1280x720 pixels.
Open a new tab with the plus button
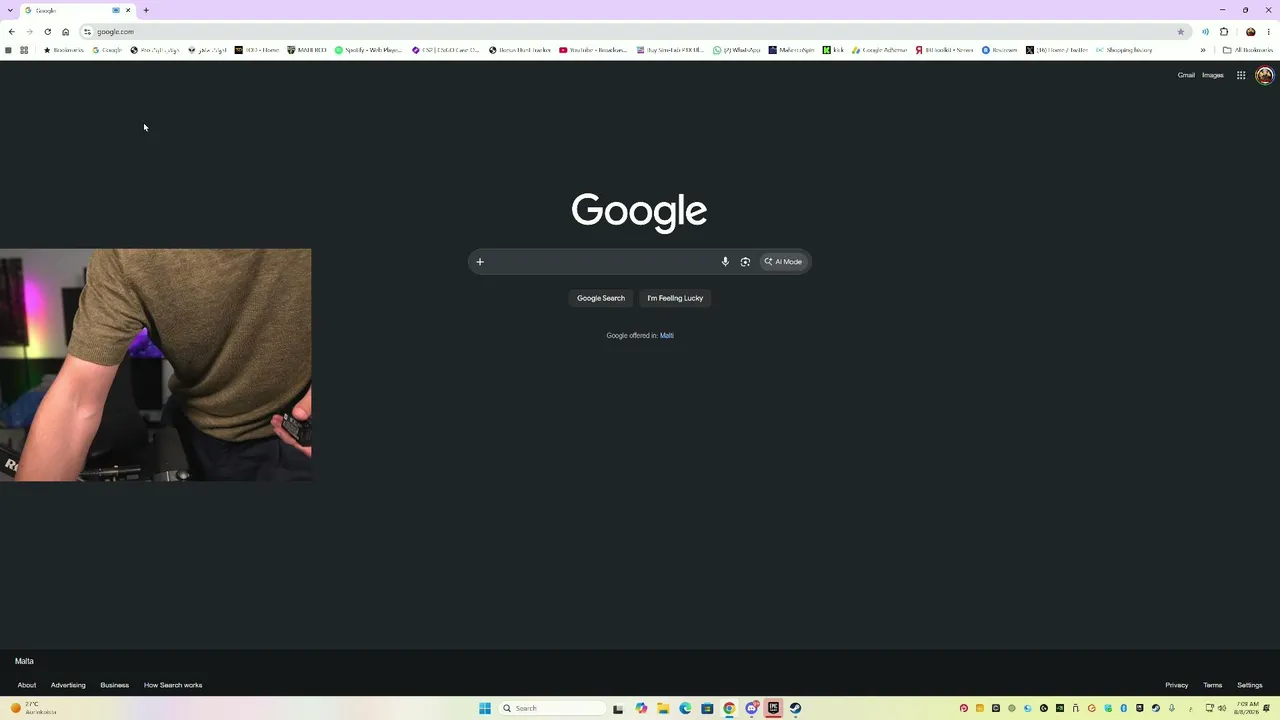pyautogui.click(x=146, y=10)
